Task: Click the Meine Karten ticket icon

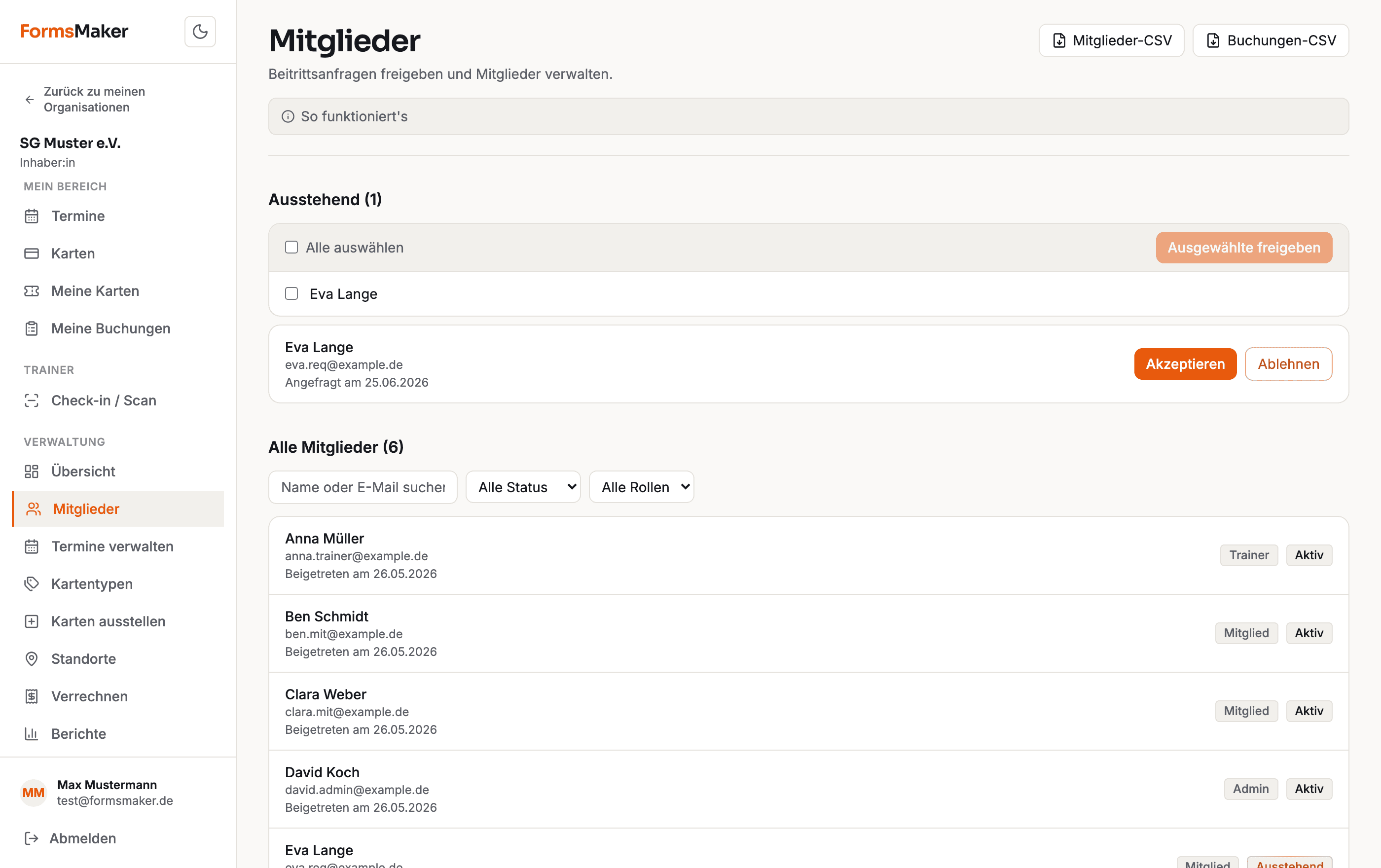Action: click(x=32, y=291)
